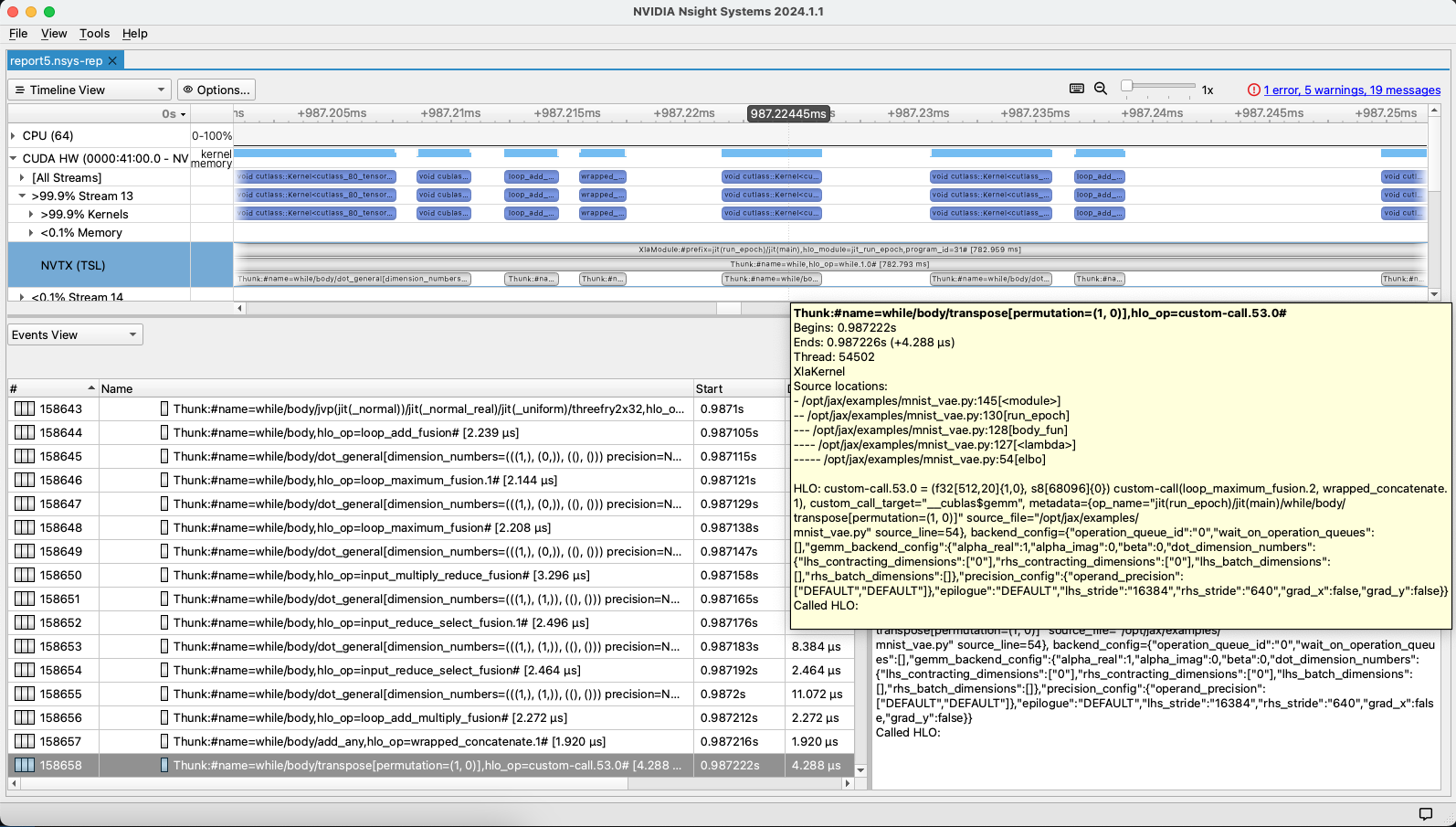Collapse the >99.9% Stream 13 row
The height and width of the screenshot is (827, 1456).
[22, 196]
